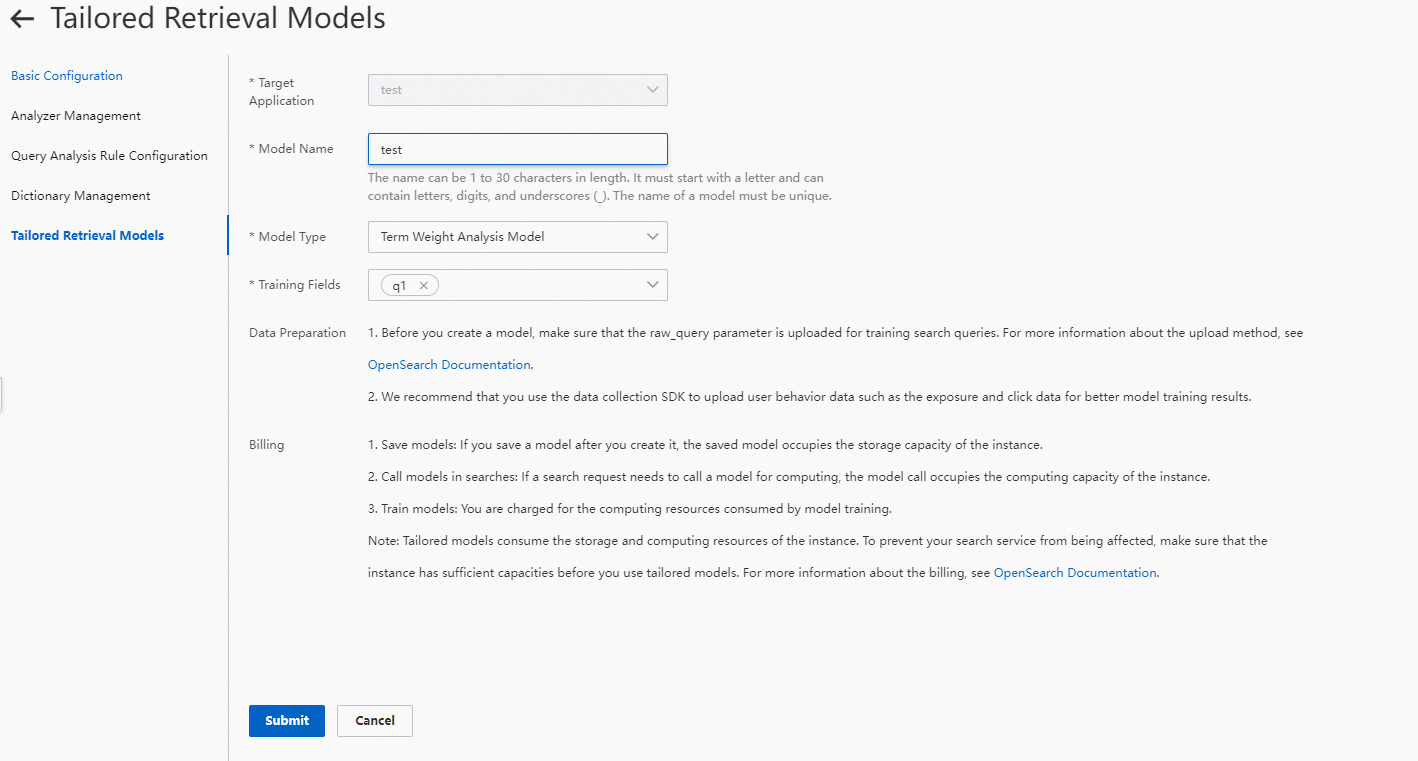
Task: Remove the q1 tag from Training Fields
Action: (424, 286)
